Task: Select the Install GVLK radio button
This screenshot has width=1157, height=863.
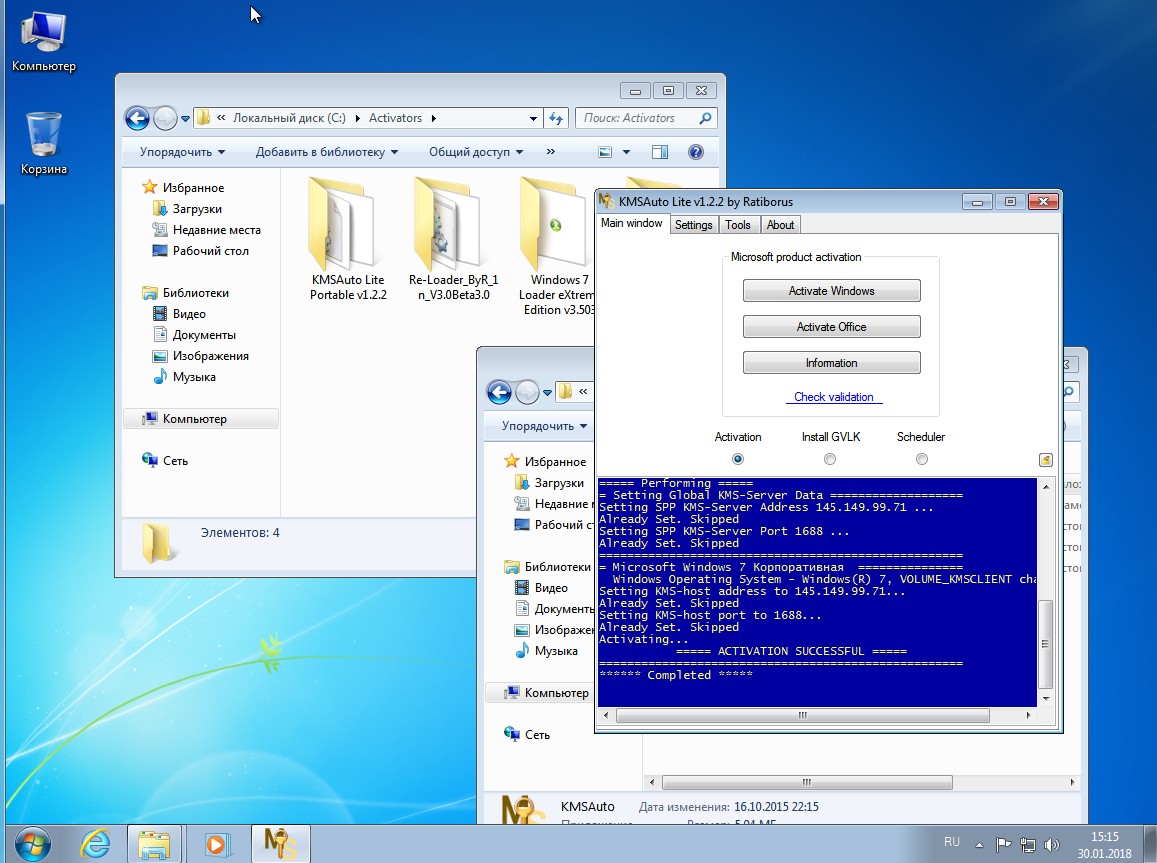Action: click(x=830, y=459)
